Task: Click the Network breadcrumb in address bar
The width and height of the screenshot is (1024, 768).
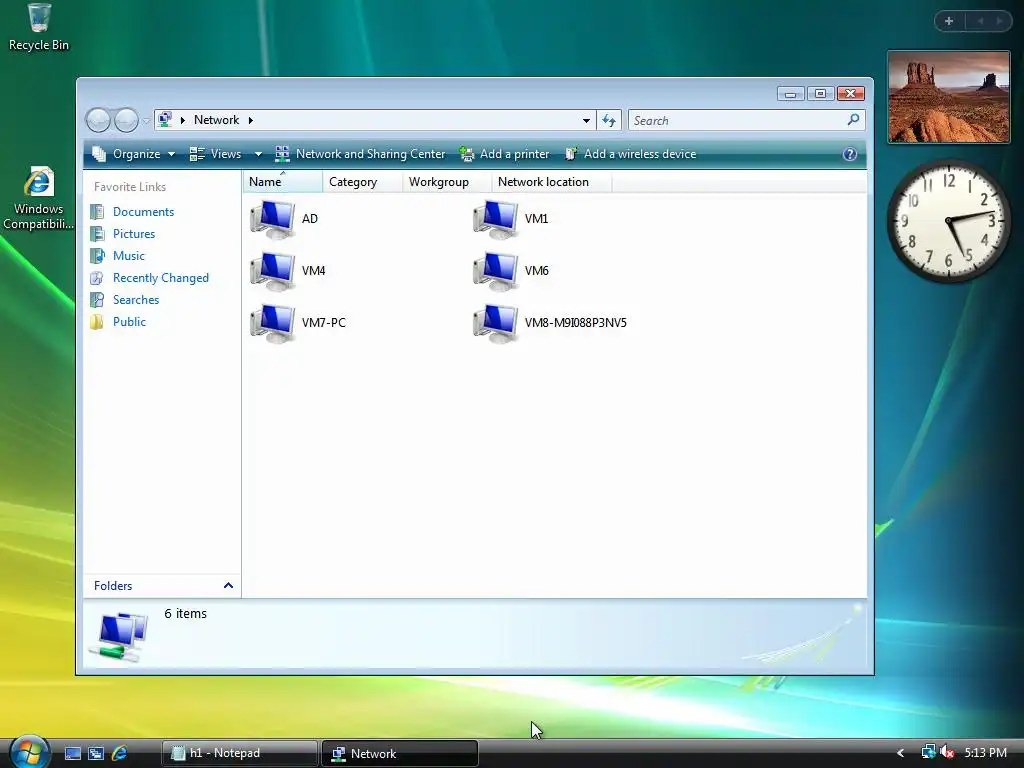Action: [x=216, y=120]
